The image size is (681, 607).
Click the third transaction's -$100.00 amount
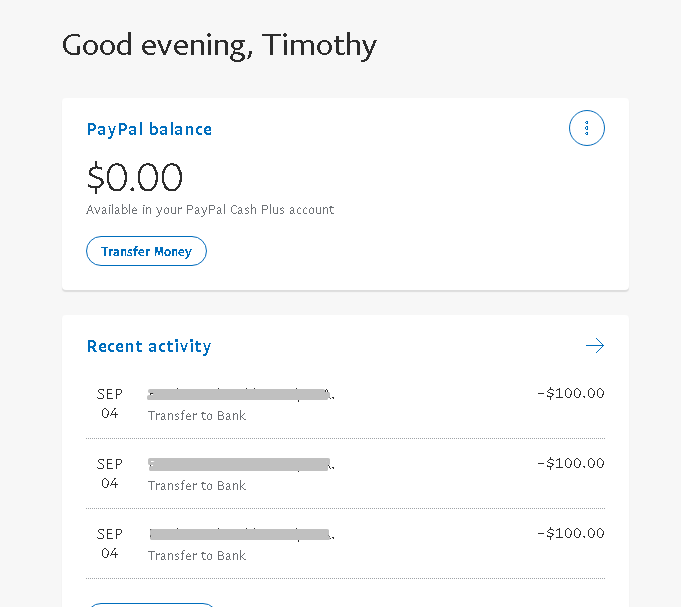pos(570,533)
